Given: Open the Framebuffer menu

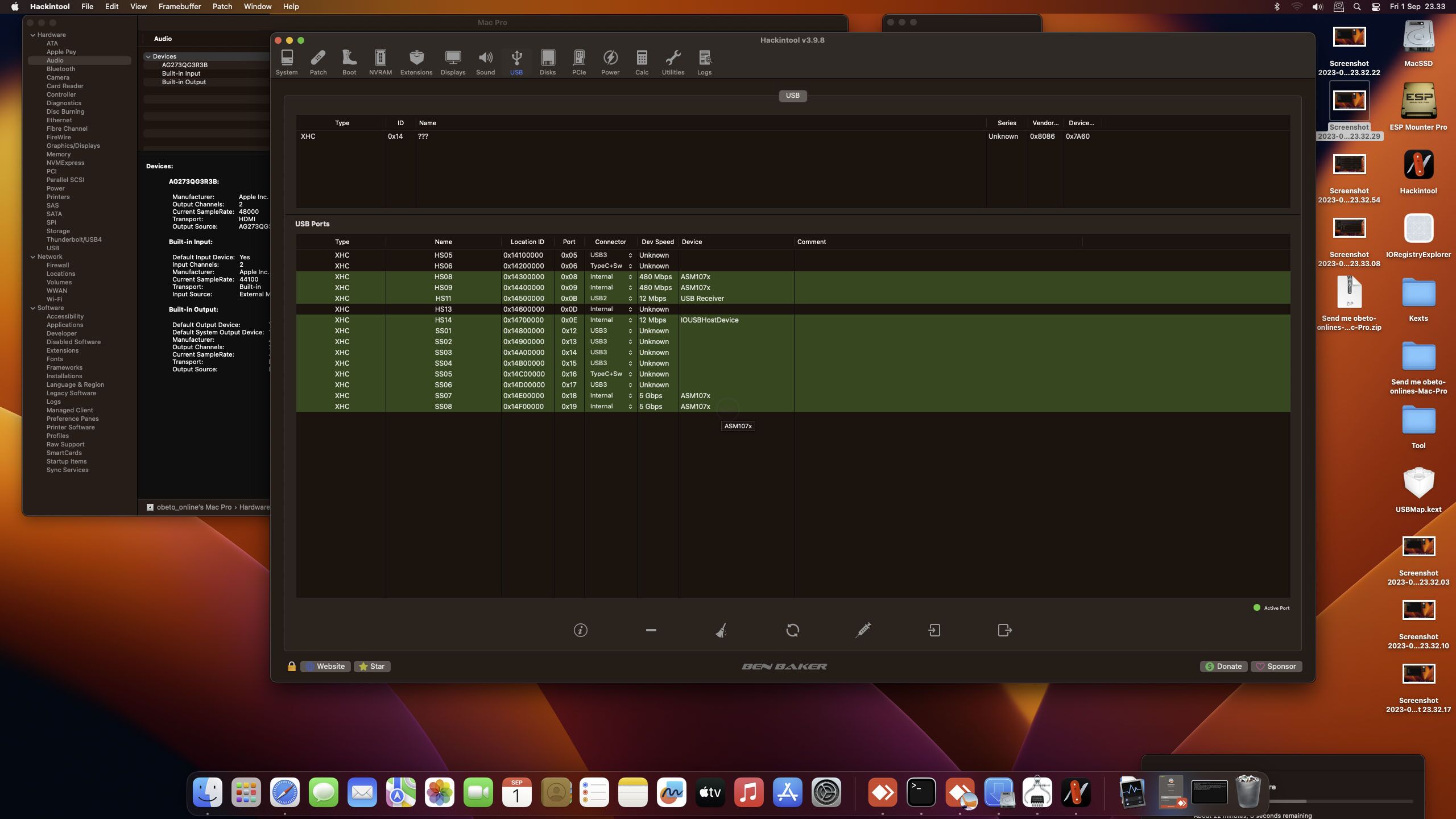Looking at the screenshot, I should pyautogui.click(x=179, y=7).
